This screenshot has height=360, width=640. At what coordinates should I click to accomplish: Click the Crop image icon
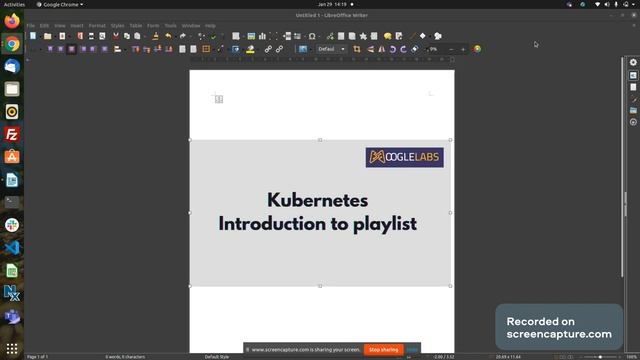[357, 49]
